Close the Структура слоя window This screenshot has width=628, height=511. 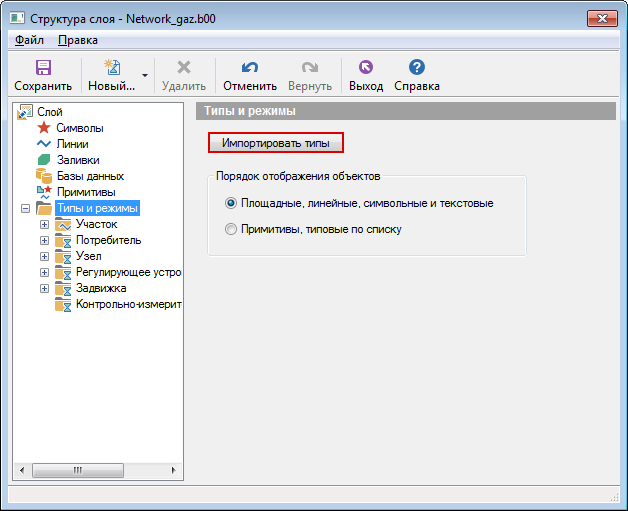point(602,18)
